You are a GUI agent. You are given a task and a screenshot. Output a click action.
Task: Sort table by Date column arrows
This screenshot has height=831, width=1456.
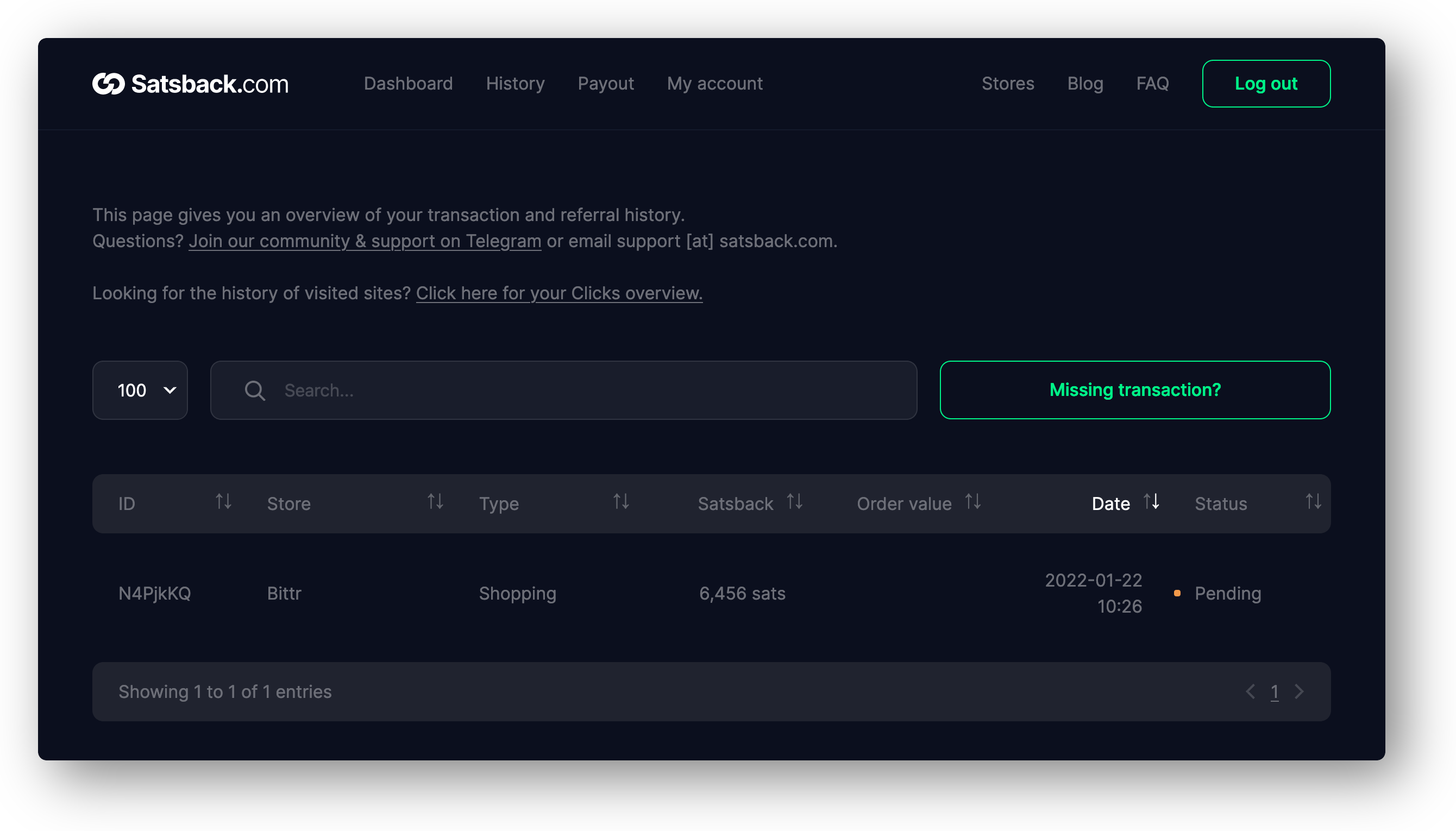(x=1151, y=502)
